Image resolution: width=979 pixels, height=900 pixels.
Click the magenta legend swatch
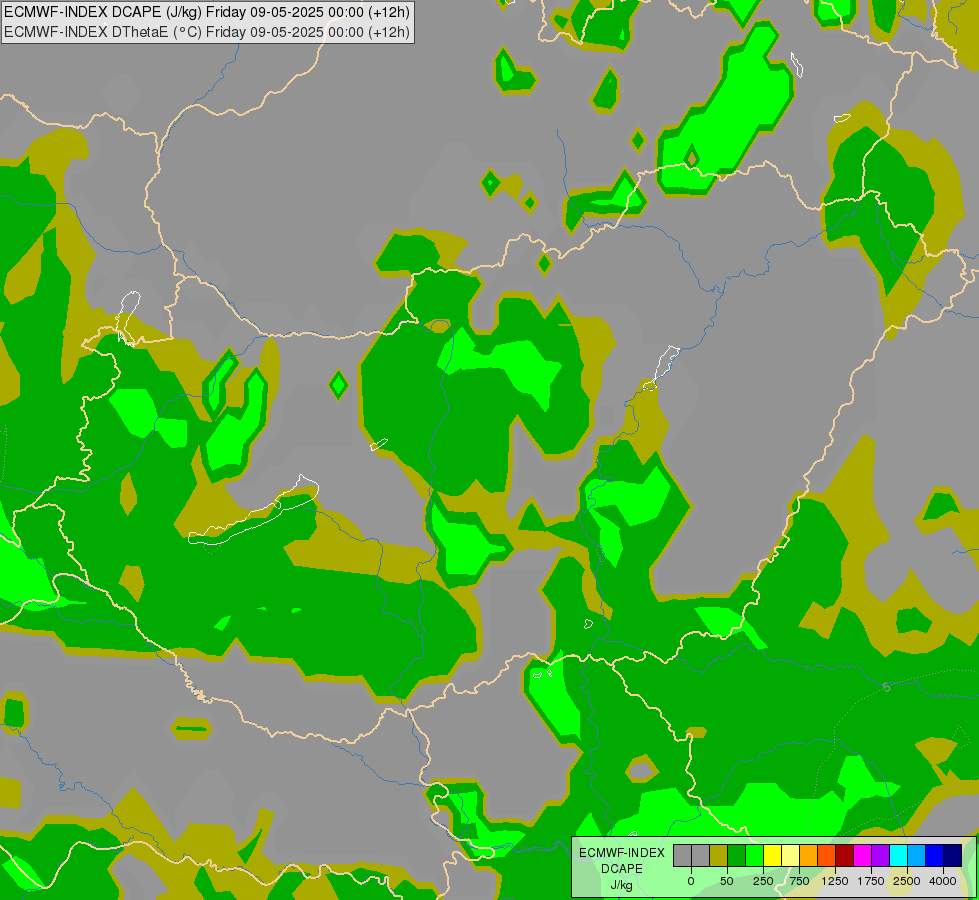pos(863,855)
